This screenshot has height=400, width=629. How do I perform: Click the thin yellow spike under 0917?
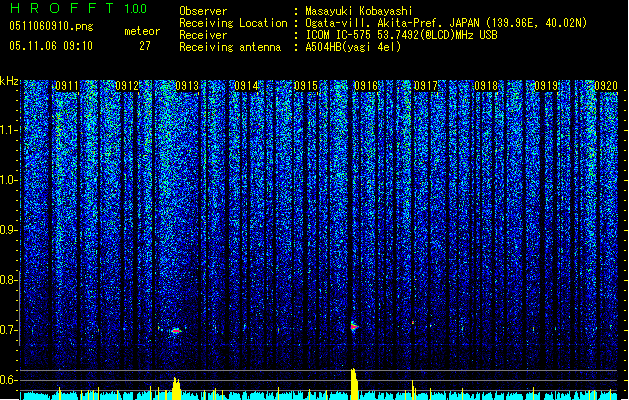413,390
